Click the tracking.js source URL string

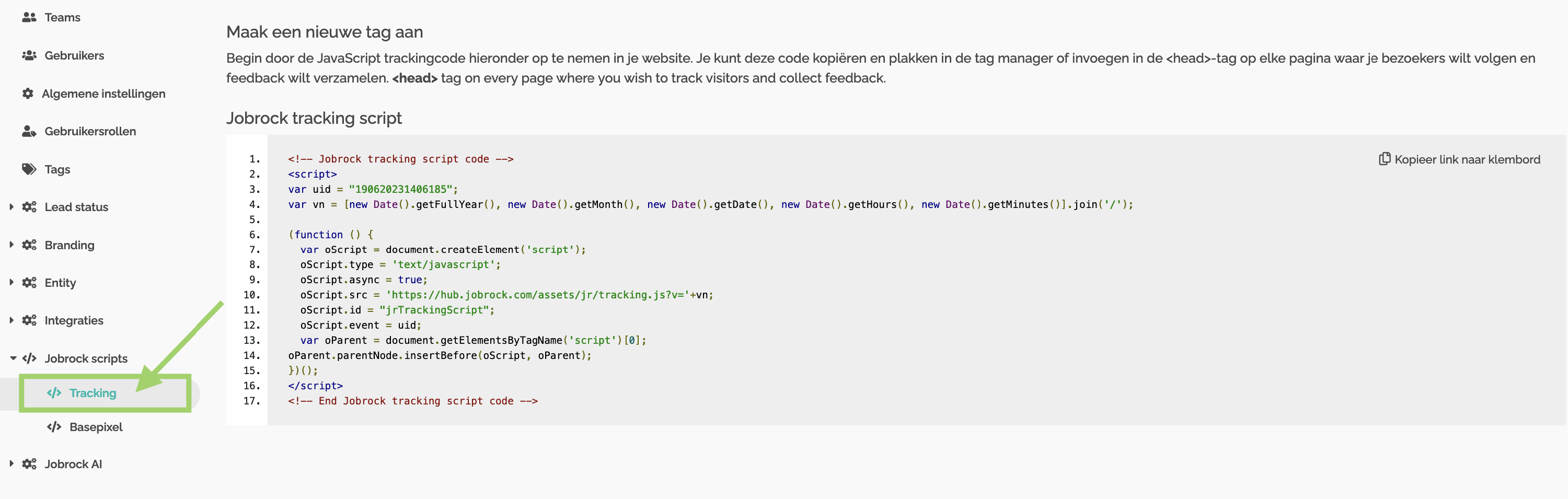click(x=537, y=295)
